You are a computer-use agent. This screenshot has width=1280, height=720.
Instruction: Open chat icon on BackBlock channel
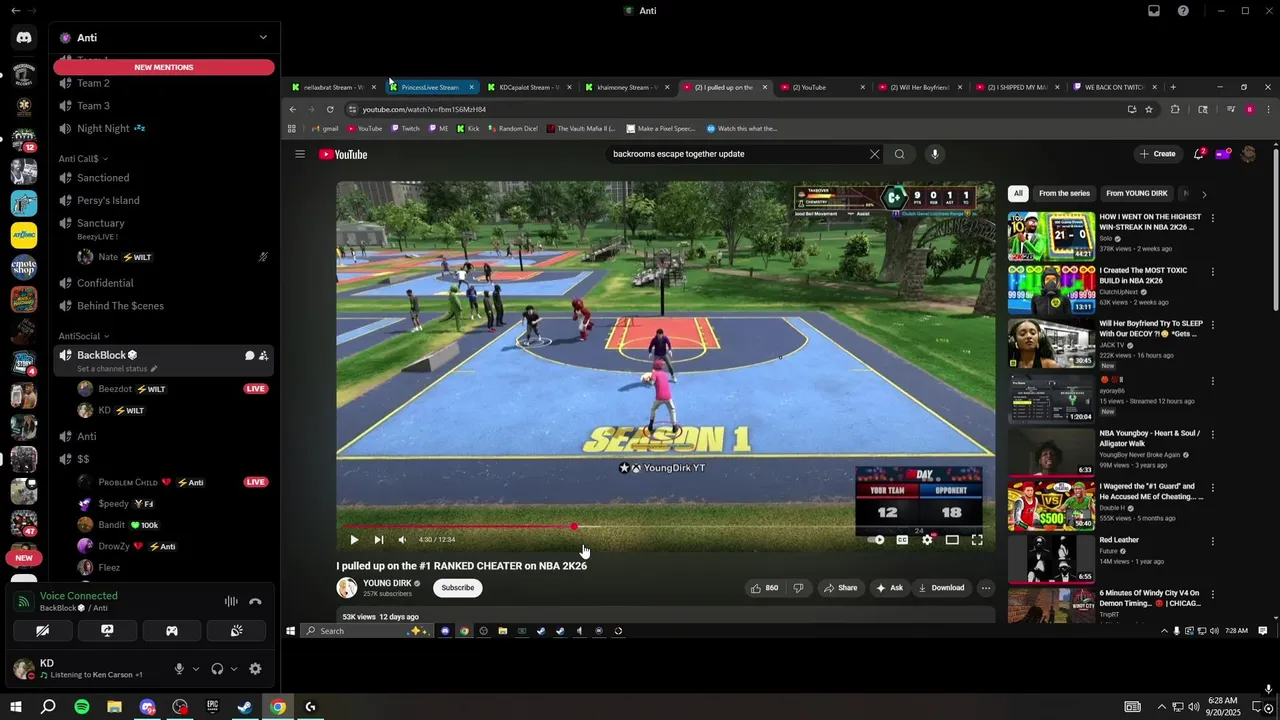(x=249, y=356)
